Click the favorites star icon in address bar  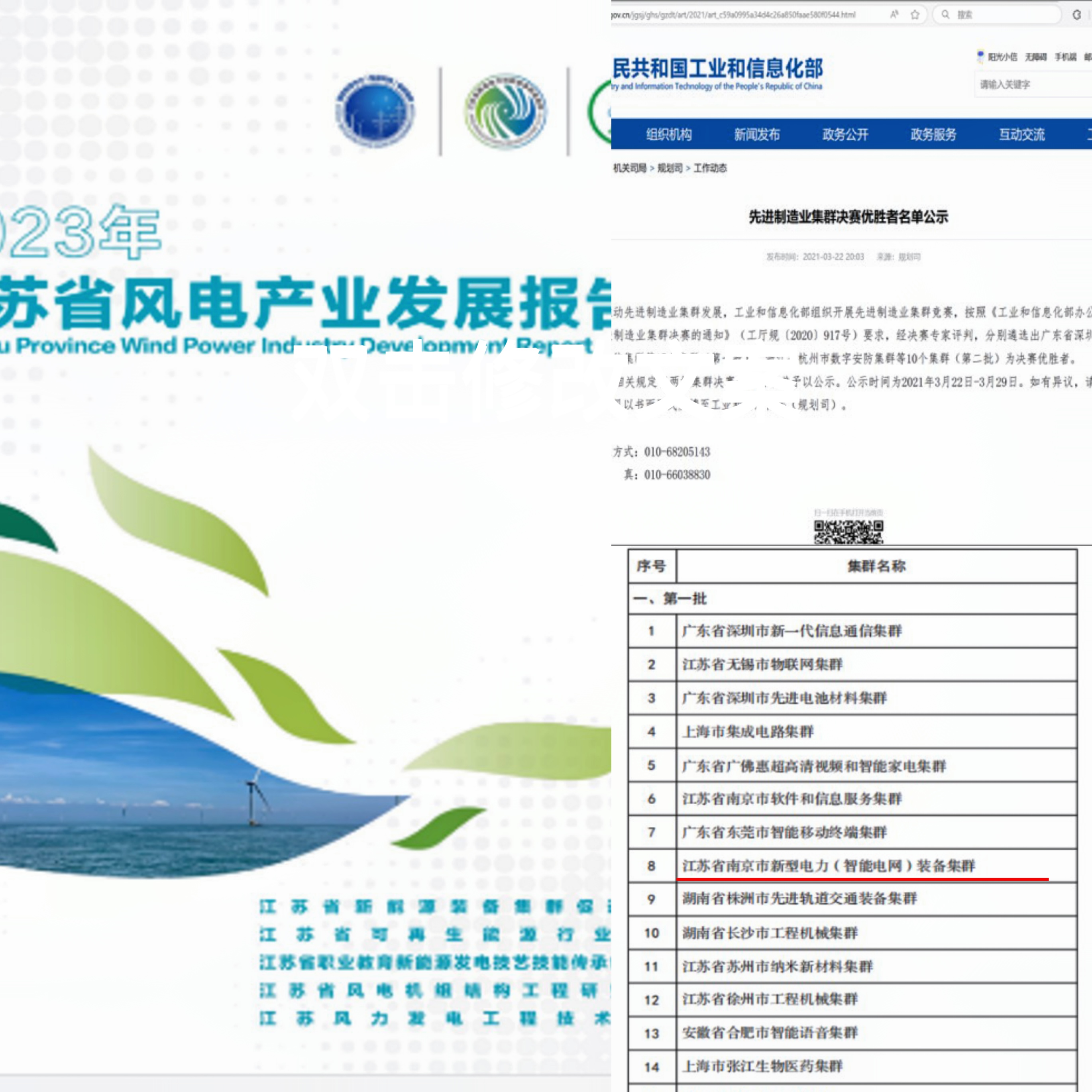click(x=915, y=15)
